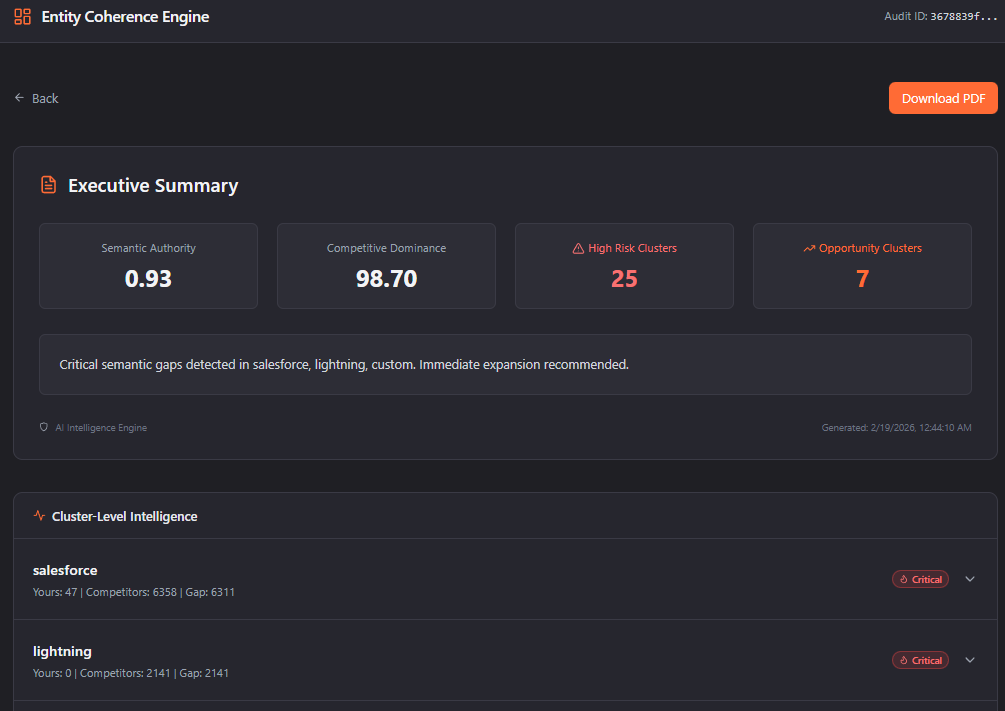Click the Opportunity Clusters count 7
The image size is (1005, 711).
point(862,279)
